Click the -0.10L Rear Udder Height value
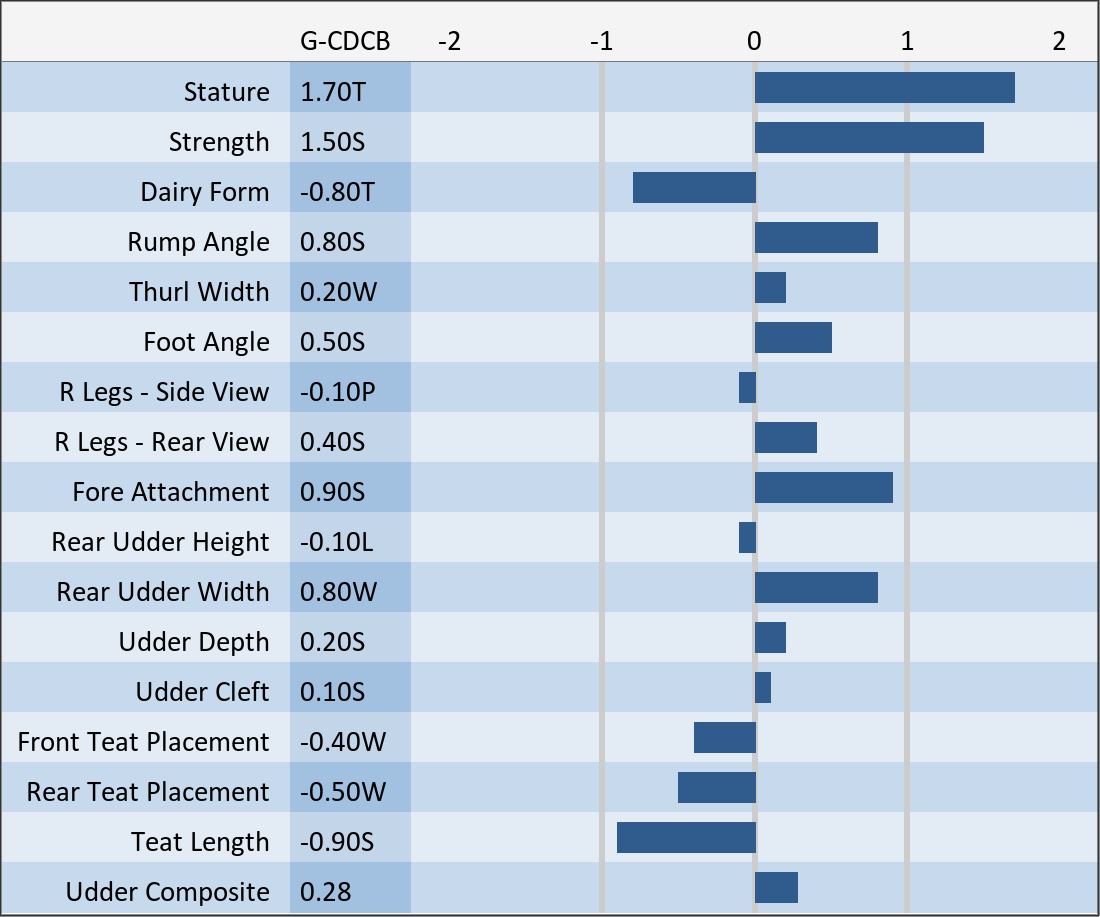This screenshot has width=1100, height=917. (336, 542)
